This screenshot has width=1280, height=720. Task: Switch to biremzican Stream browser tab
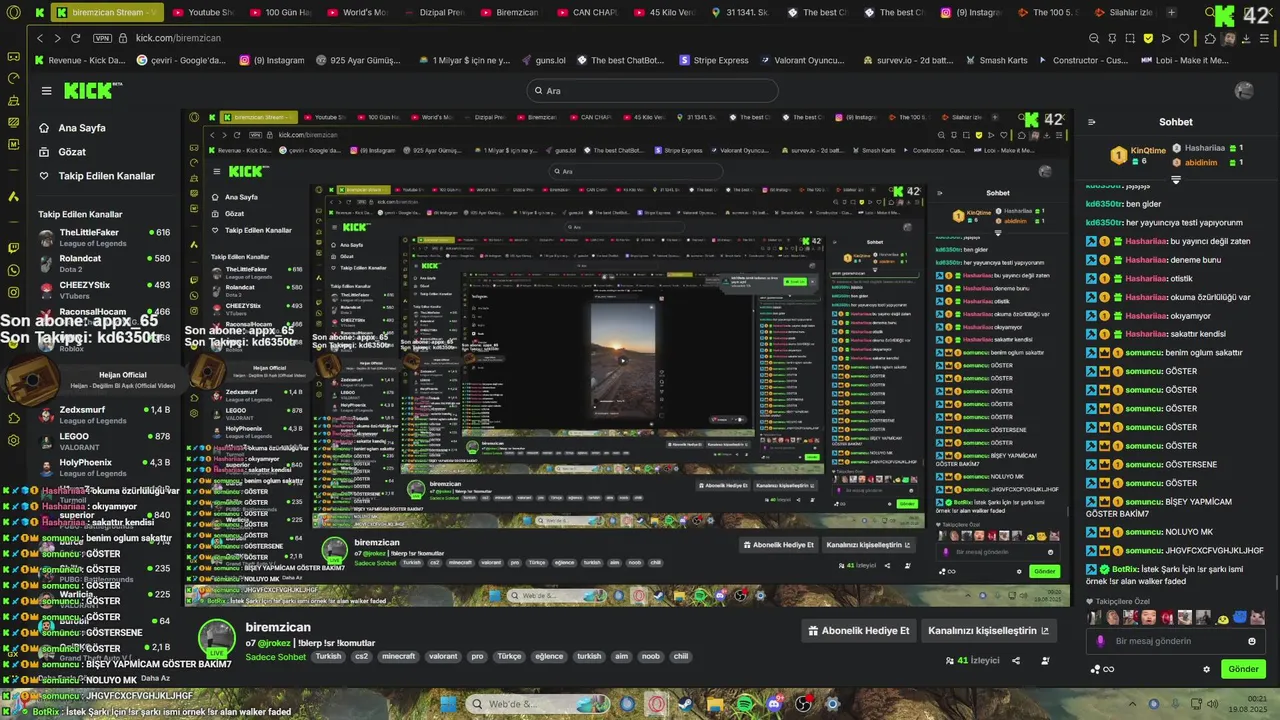106,13
